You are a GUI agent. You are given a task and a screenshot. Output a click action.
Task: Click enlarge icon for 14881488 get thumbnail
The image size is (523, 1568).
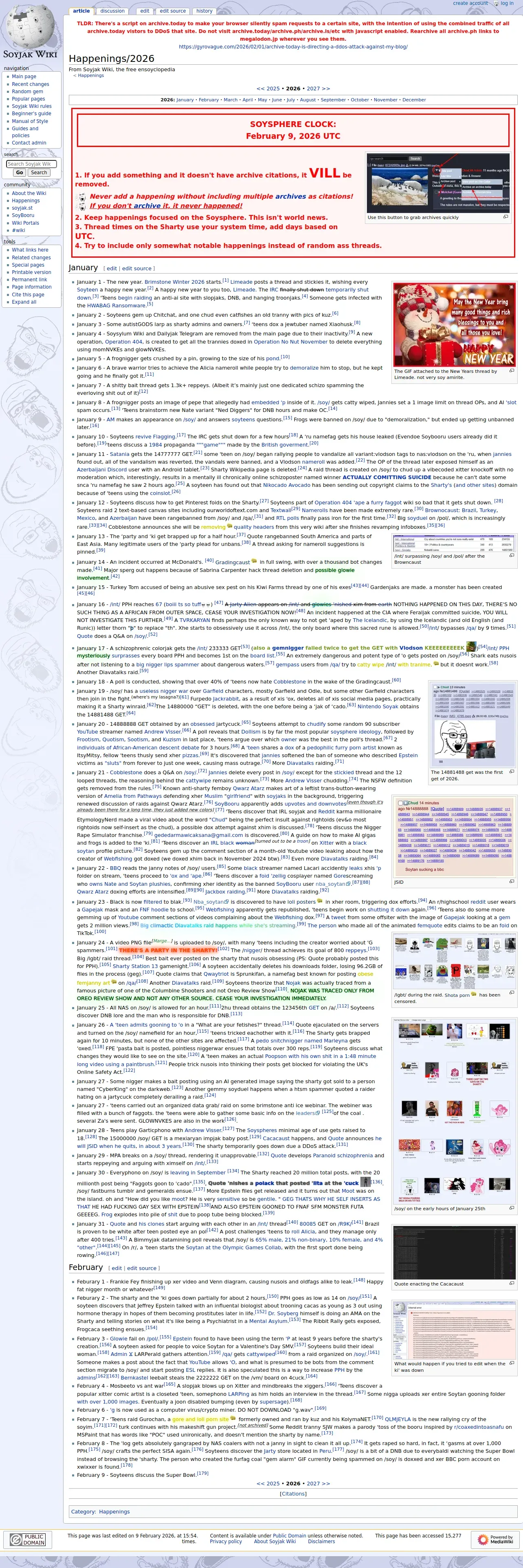pyautogui.click(x=512, y=772)
